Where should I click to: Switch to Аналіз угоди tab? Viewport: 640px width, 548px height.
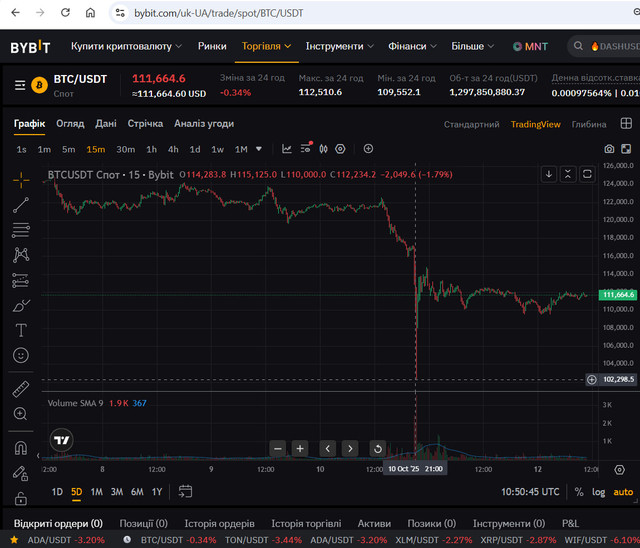[x=204, y=124]
